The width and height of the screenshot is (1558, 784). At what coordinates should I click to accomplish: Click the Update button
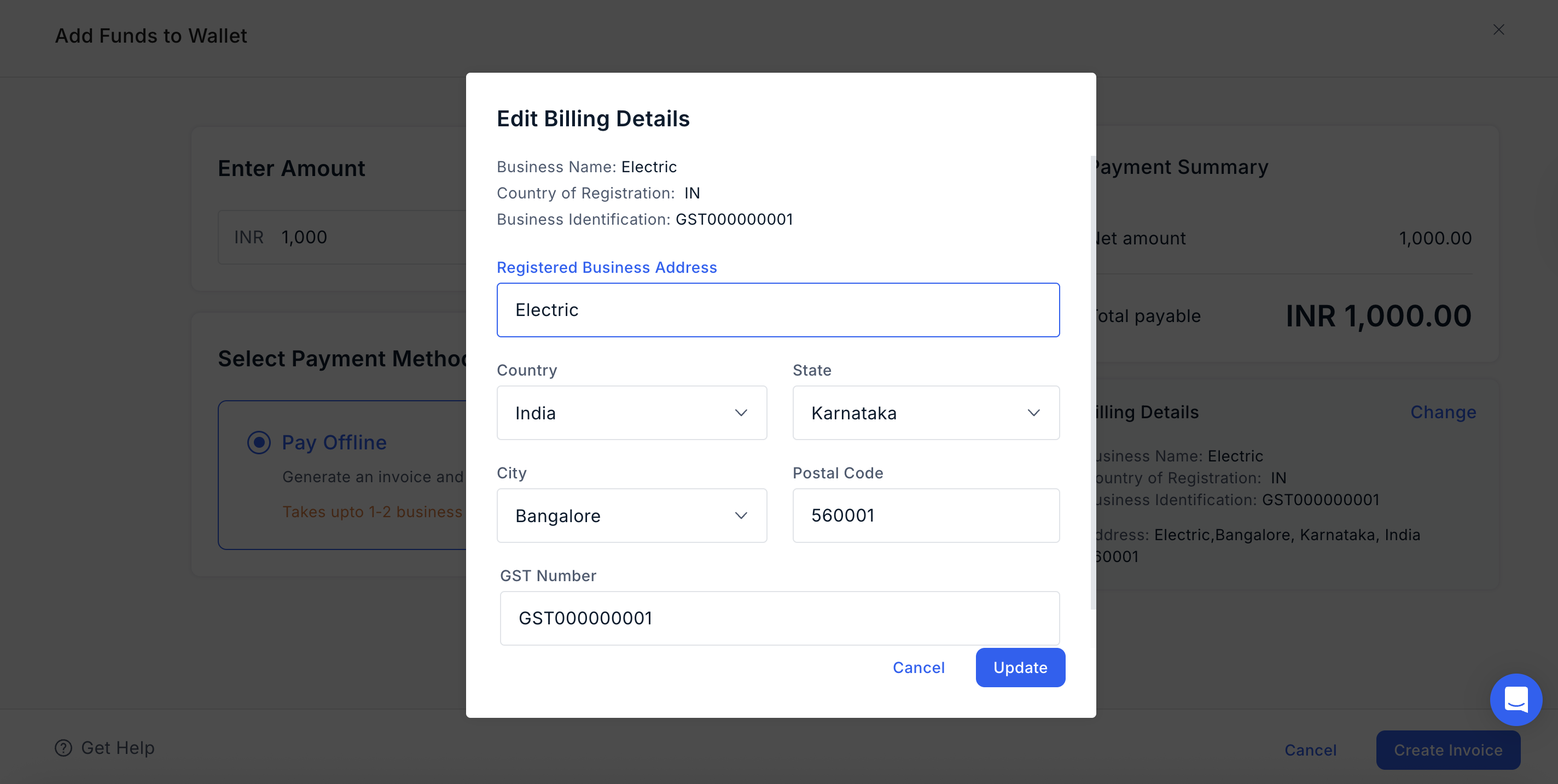pyautogui.click(x=1020, y=668)
